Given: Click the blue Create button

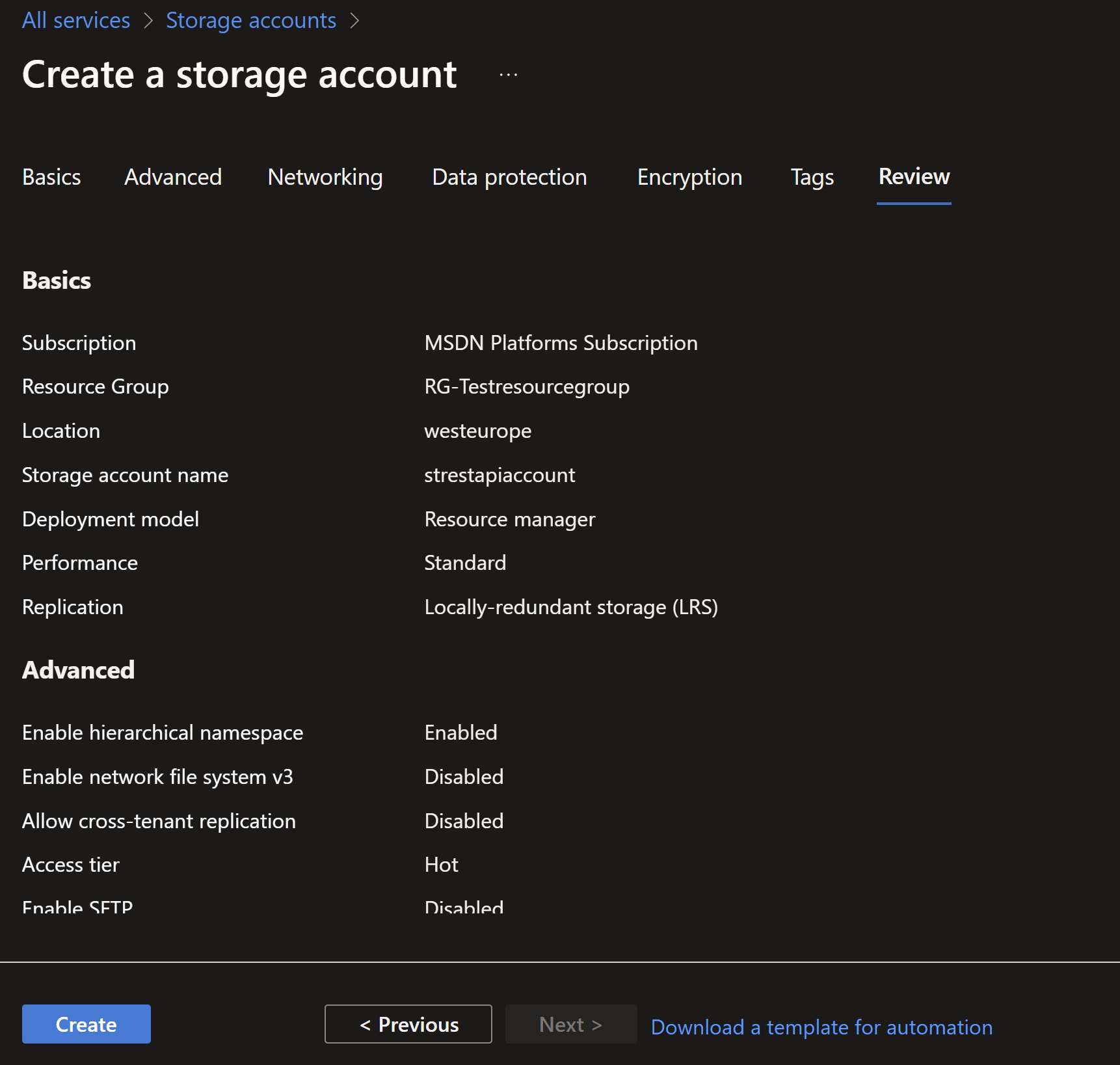Looking at the screenshot, I should 87,1024.
